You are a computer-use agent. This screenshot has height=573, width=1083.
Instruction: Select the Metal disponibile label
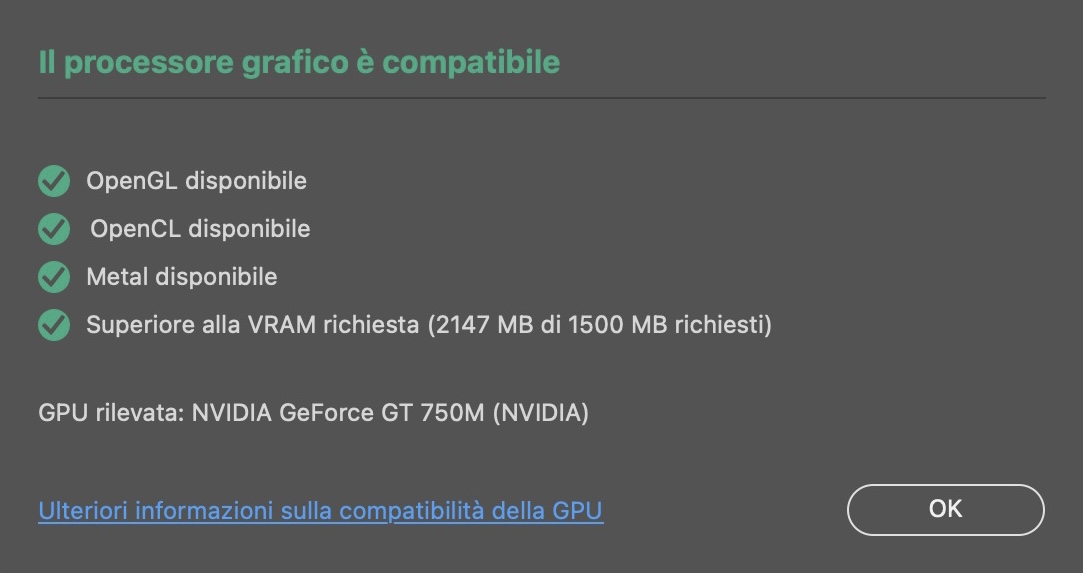[x=182, y=277]
